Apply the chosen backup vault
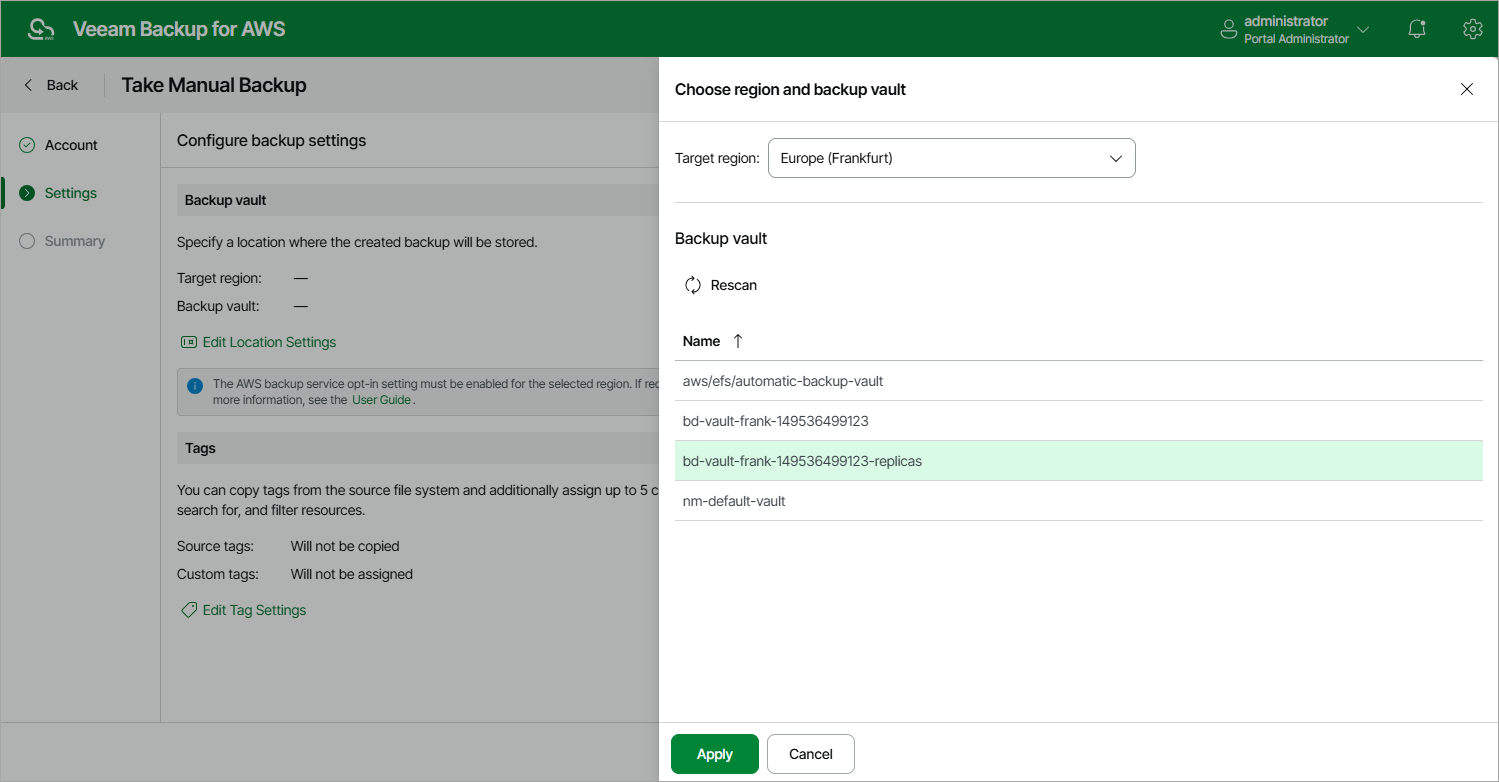Viewport: 1499px width, 782px height. coord(714,754)
